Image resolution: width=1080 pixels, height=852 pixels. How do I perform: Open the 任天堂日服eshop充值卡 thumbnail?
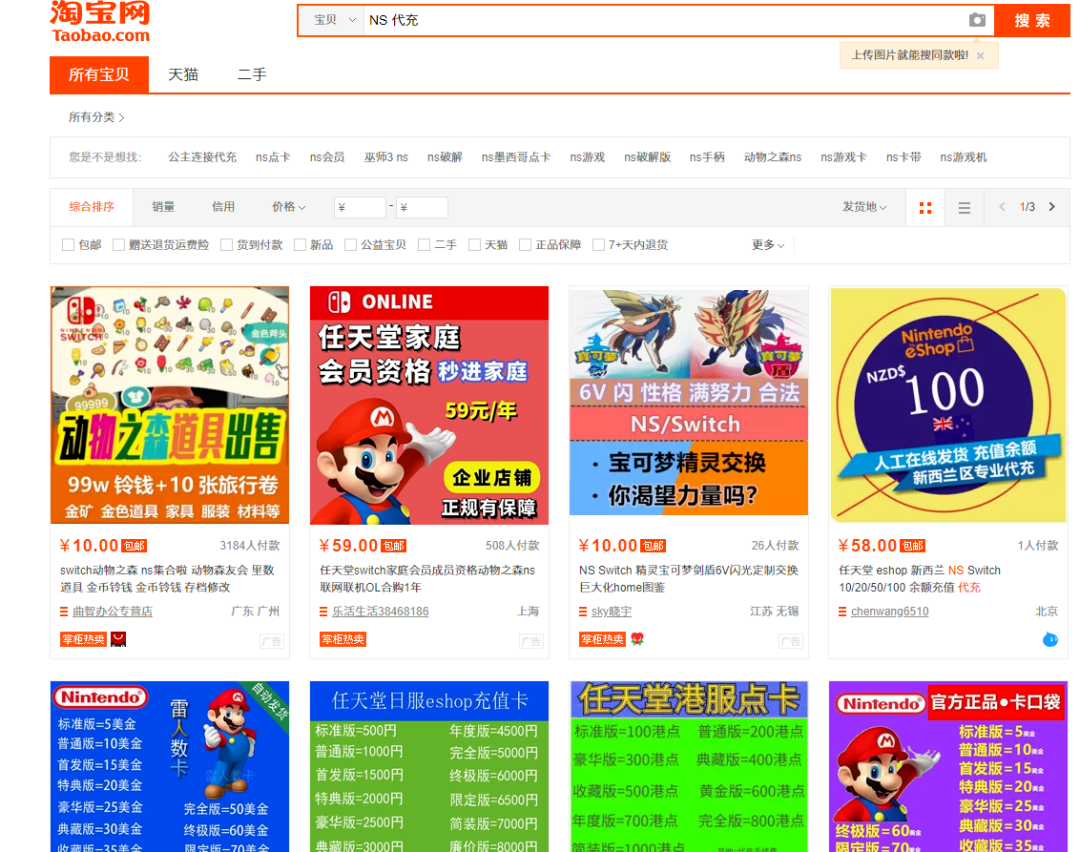[429, 767]
